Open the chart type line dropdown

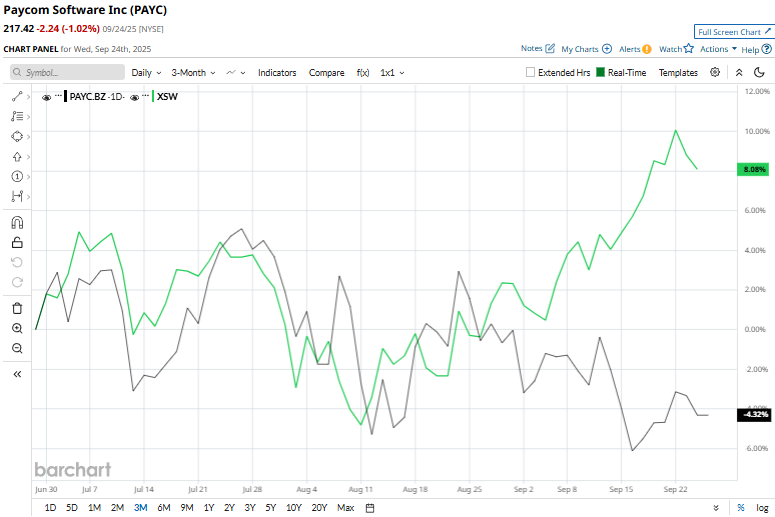pyautogui.click(x=236, y=73)
